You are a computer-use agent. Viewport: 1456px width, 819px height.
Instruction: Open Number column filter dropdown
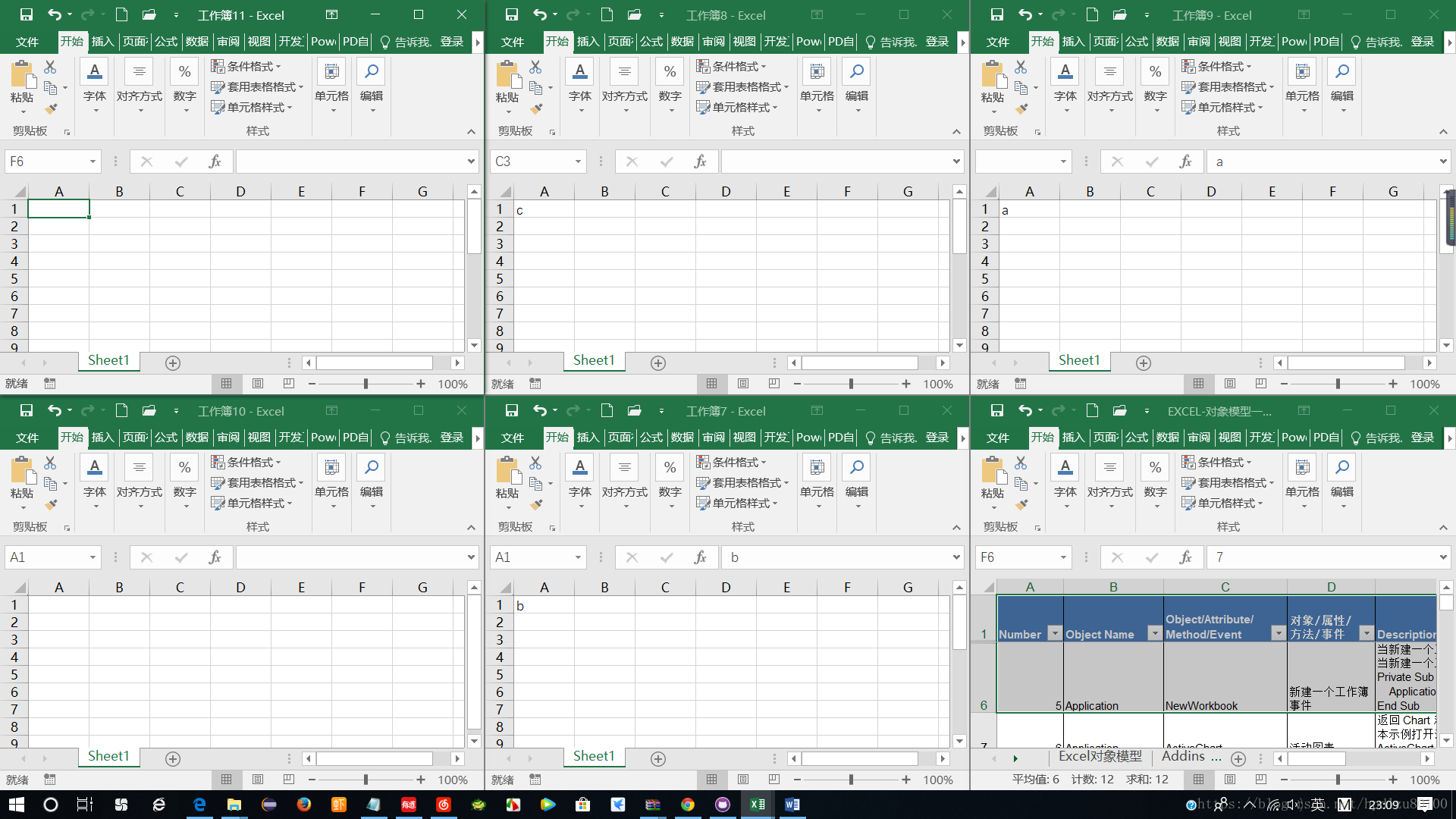click(x=1054, y=633)
